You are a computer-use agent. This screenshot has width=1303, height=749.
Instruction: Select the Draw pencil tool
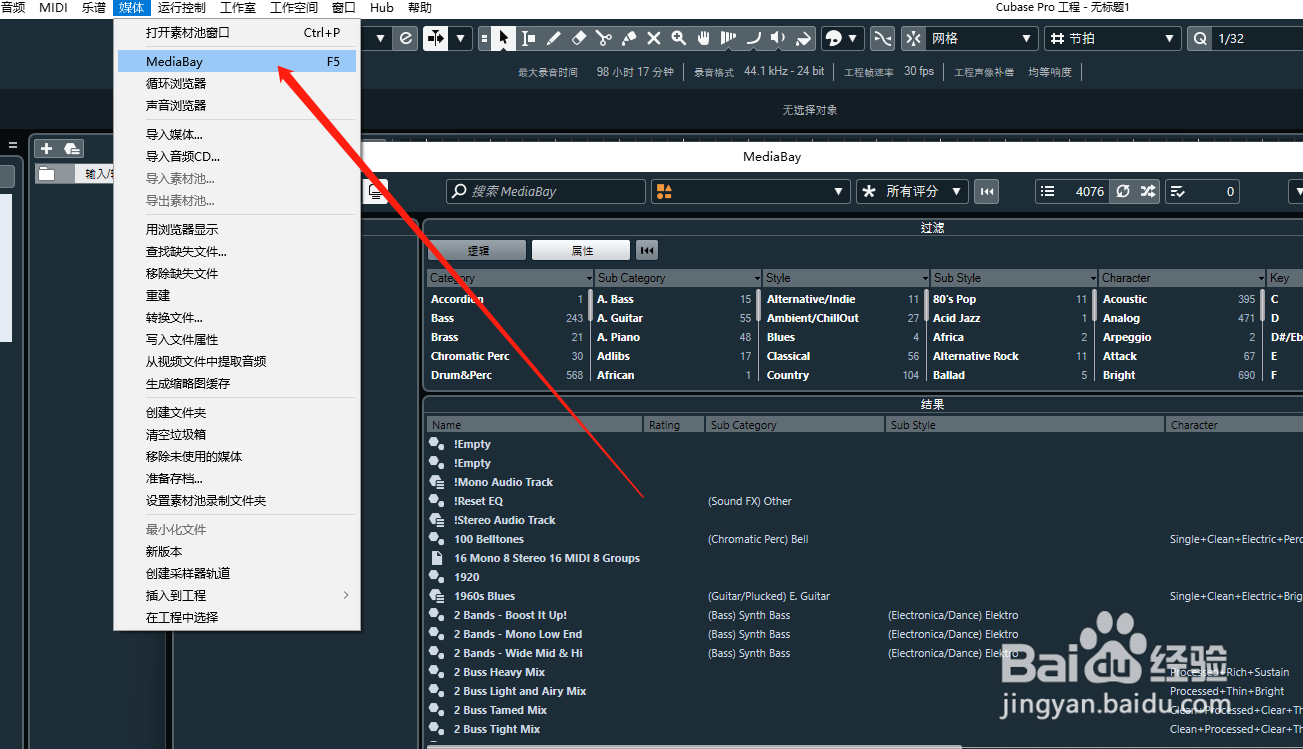pos(554,39)
